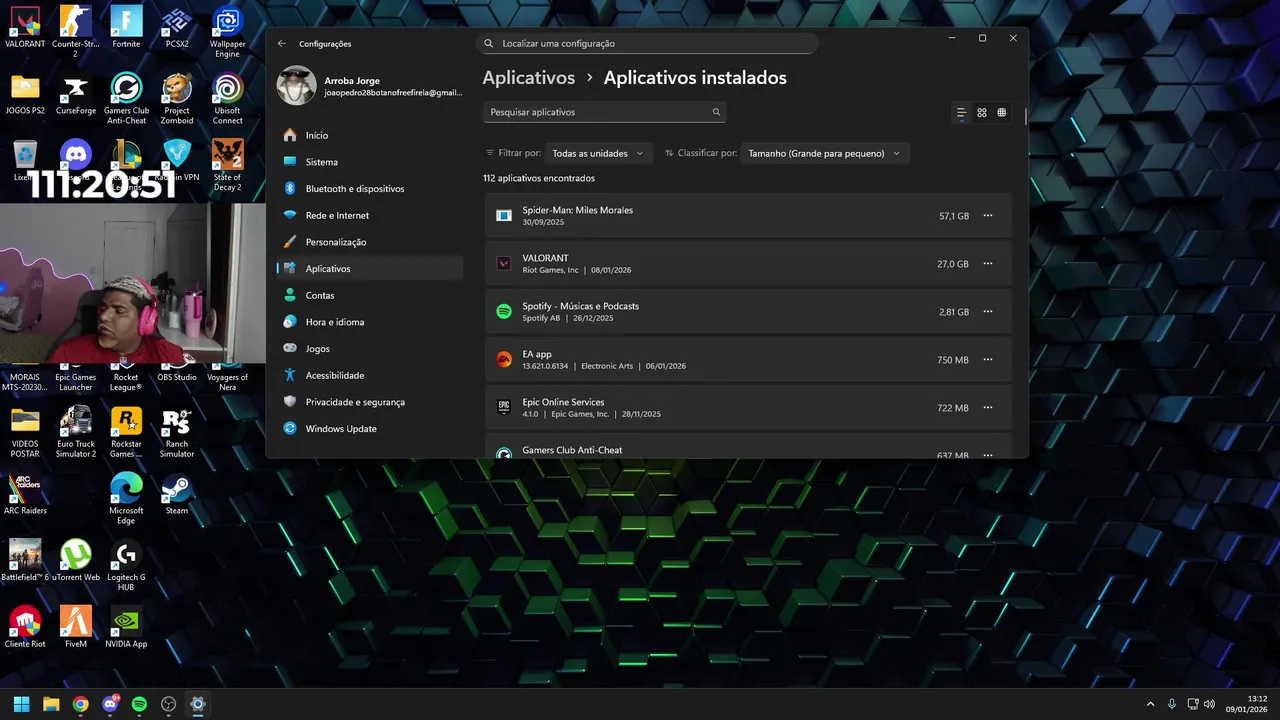Image resolution: width=1280 pixels, height=720 pixels.
Task: Open the PCSX2 desktop icon
Action: 177,28
